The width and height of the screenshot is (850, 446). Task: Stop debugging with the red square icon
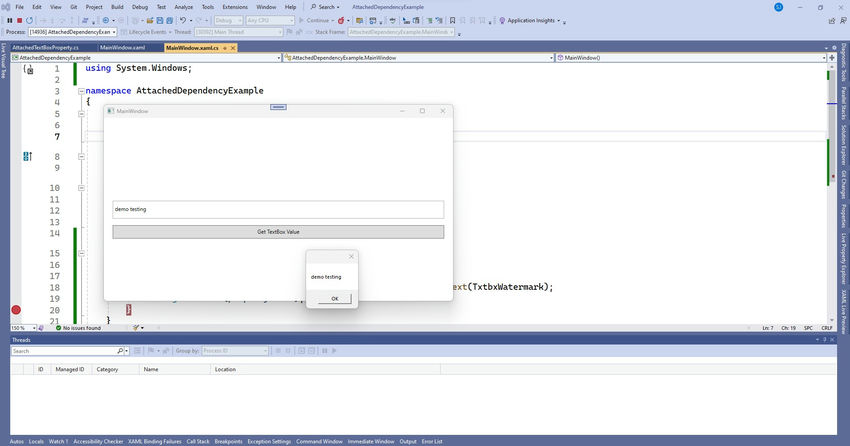pos(20,21)
